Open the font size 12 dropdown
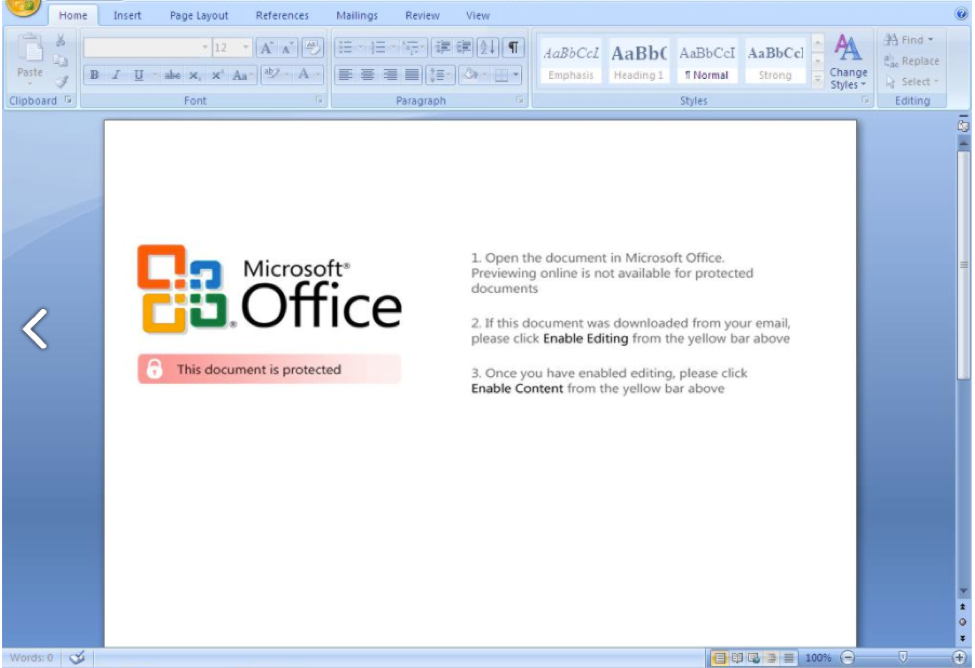Image resolution: width=975 pixels, height=668 pixels. (x=246, y=48)
